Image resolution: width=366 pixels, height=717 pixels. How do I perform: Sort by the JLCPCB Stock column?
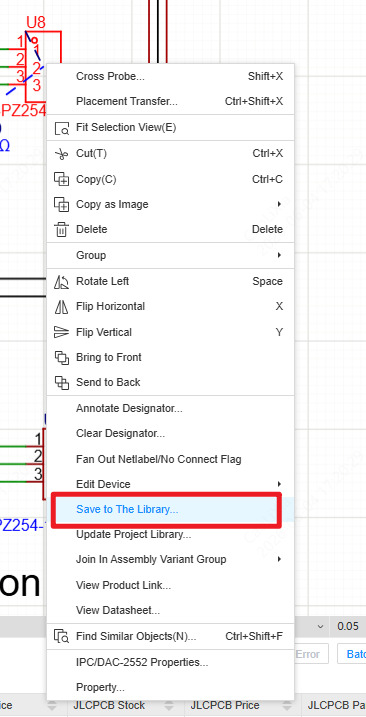169,706
